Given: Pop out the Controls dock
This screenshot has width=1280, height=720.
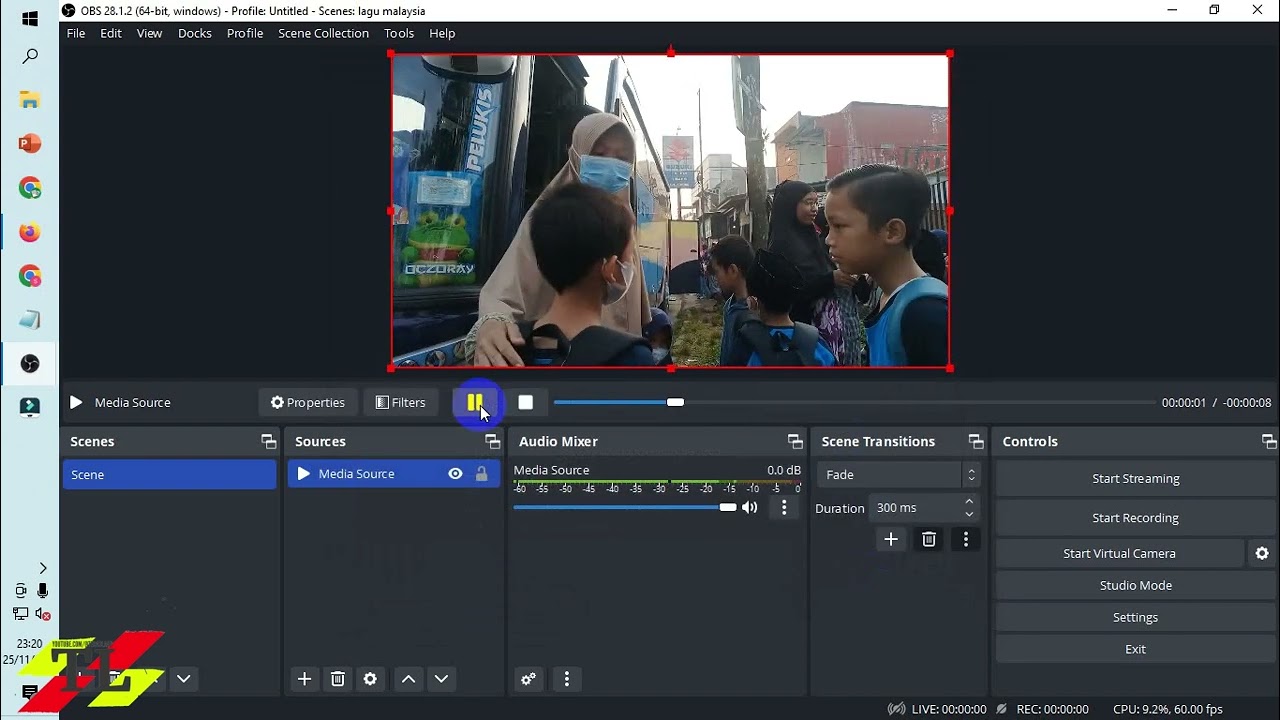Looking at the screenshot, I should 1269,441.
